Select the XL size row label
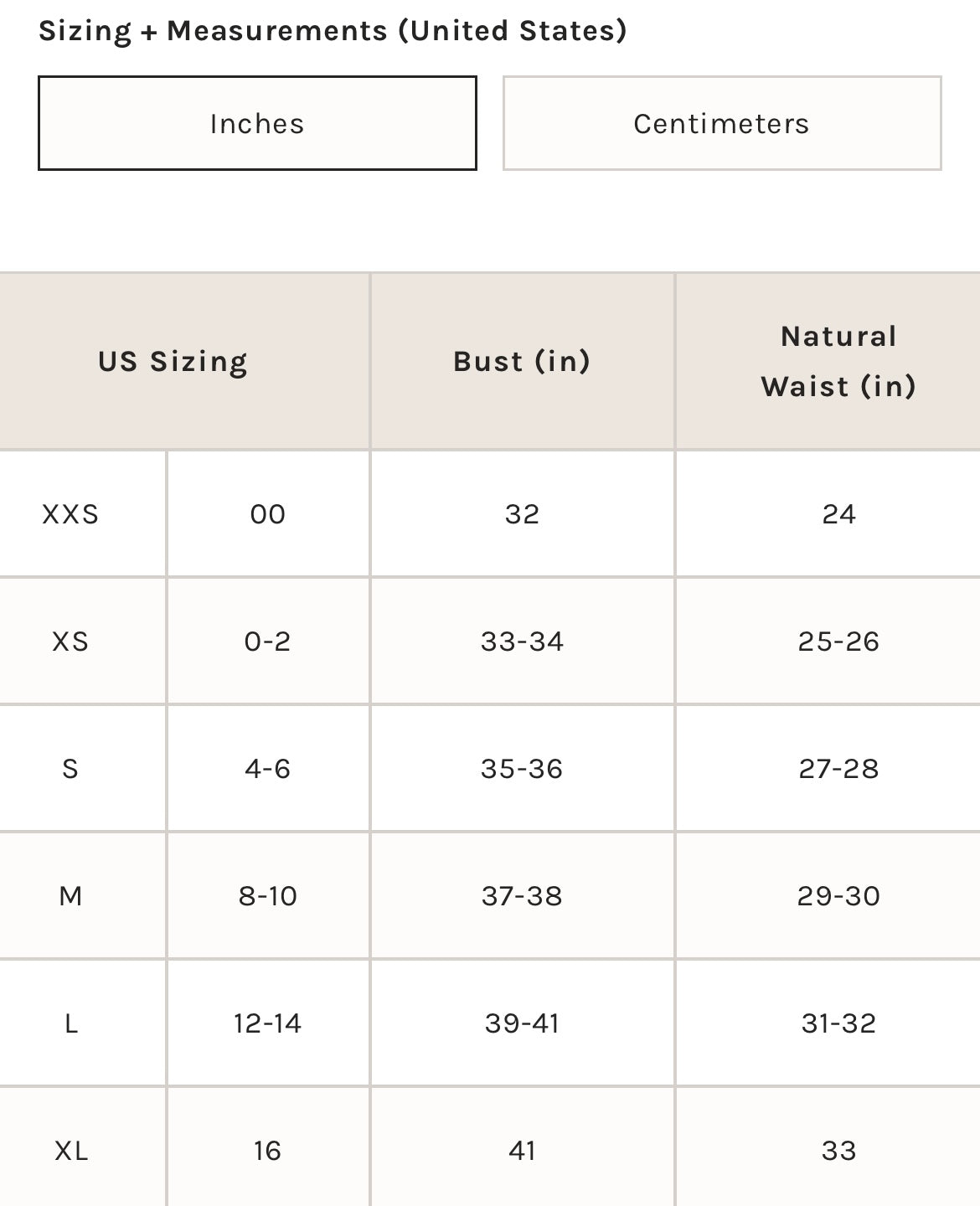Image resolution: width=980 pixels, height=1206 pixels. click(70, 1150)
